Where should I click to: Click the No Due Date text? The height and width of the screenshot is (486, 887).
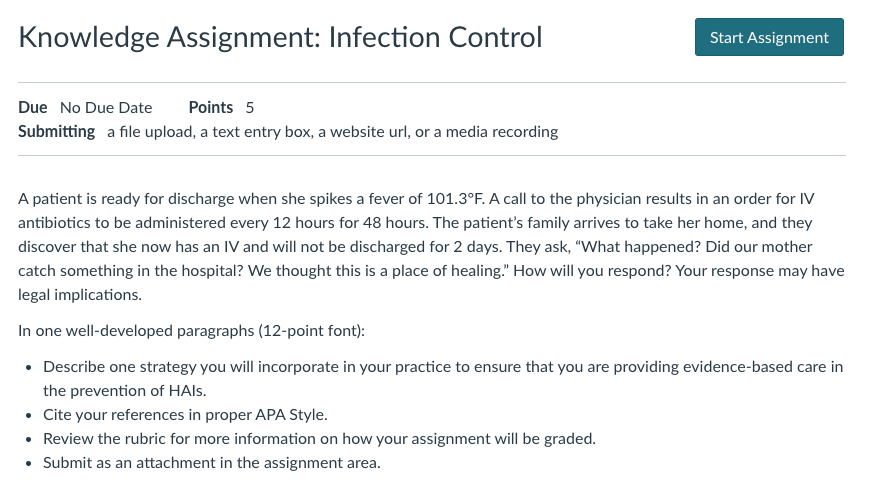(x=106, y=107)
